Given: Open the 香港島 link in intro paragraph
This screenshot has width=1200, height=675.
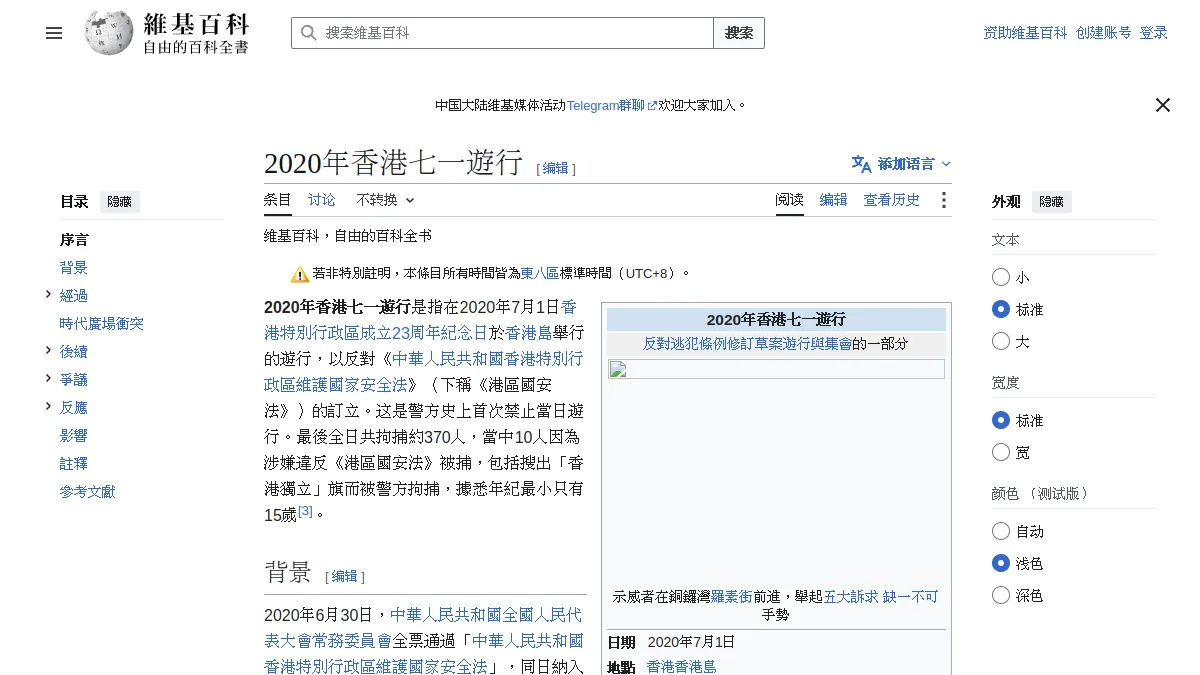Looking at the screenshot, I should (528, 333).
